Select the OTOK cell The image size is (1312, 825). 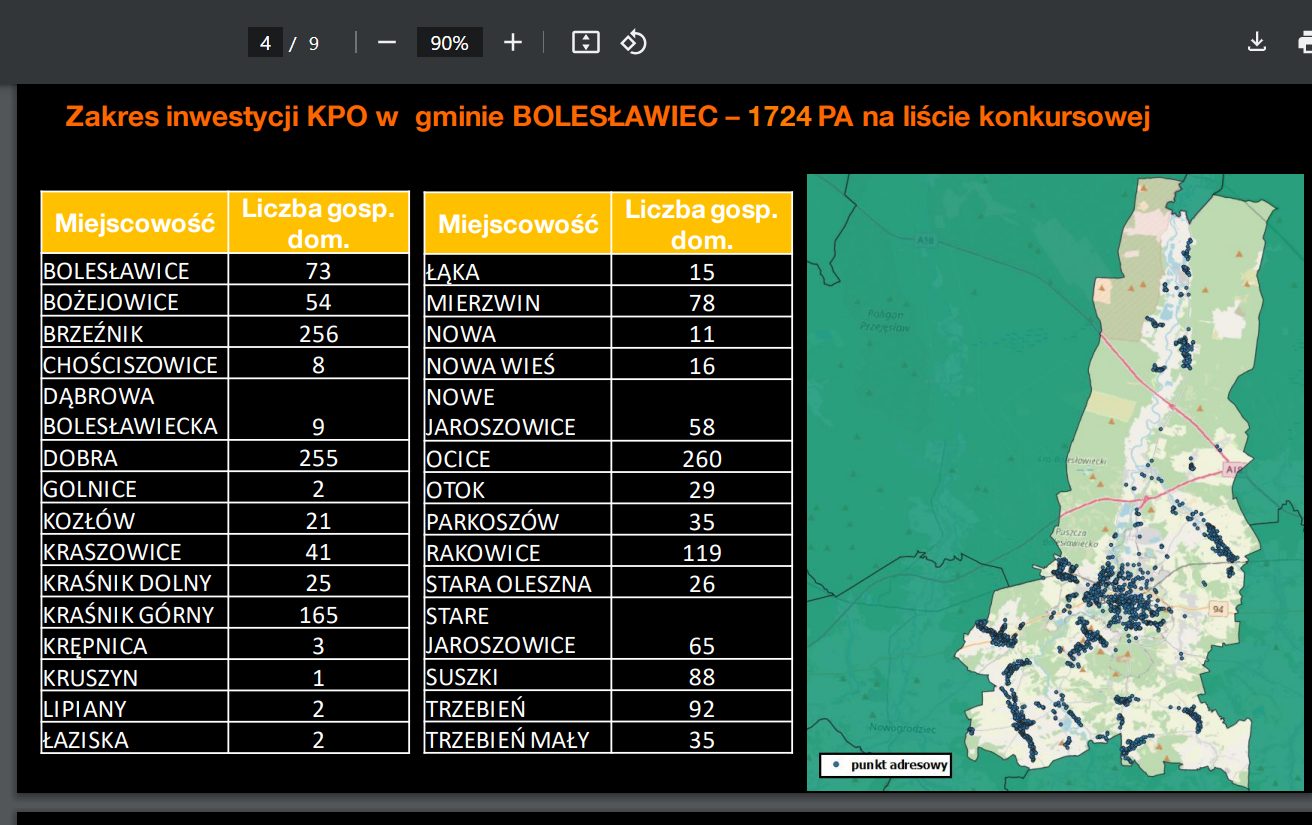517,489
